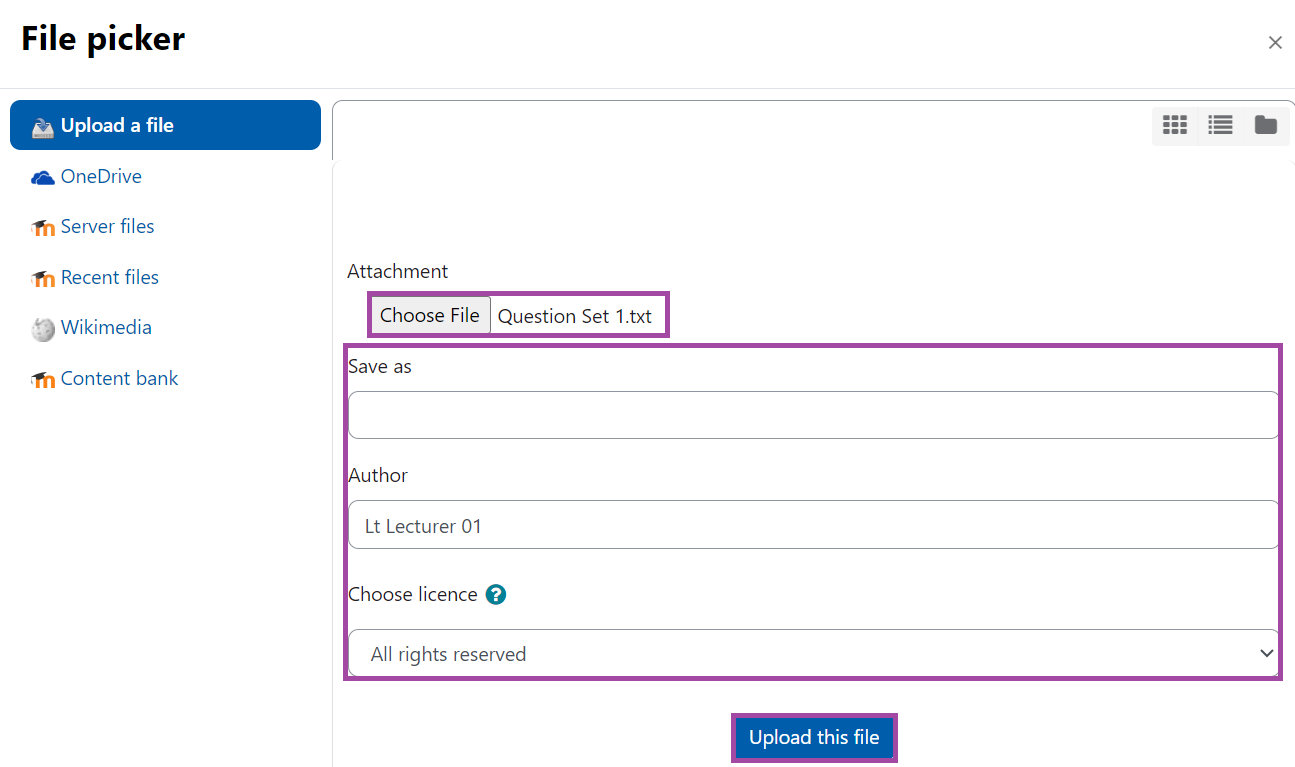Viewport: 1295px width, 767px height.
Task: Click the Save as label
Action: tap(380, 367)
